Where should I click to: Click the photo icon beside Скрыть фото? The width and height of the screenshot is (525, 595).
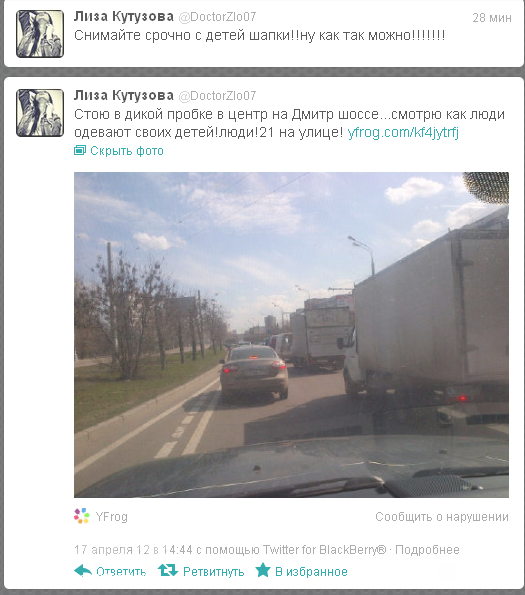80,150
